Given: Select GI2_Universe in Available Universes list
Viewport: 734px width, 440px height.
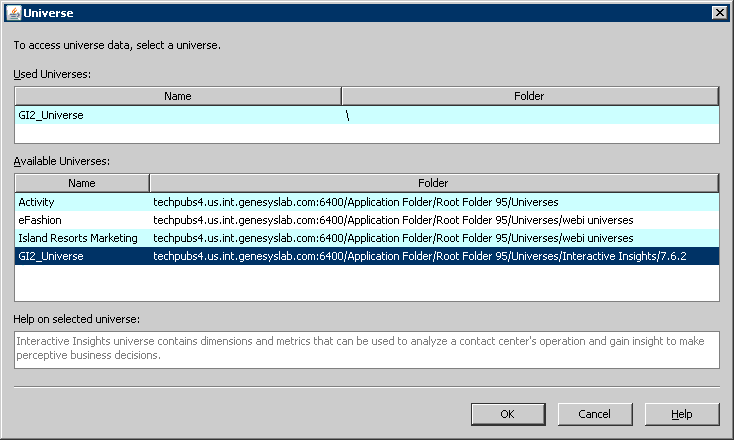Looking at the screenshot, I should click(51, 256).
